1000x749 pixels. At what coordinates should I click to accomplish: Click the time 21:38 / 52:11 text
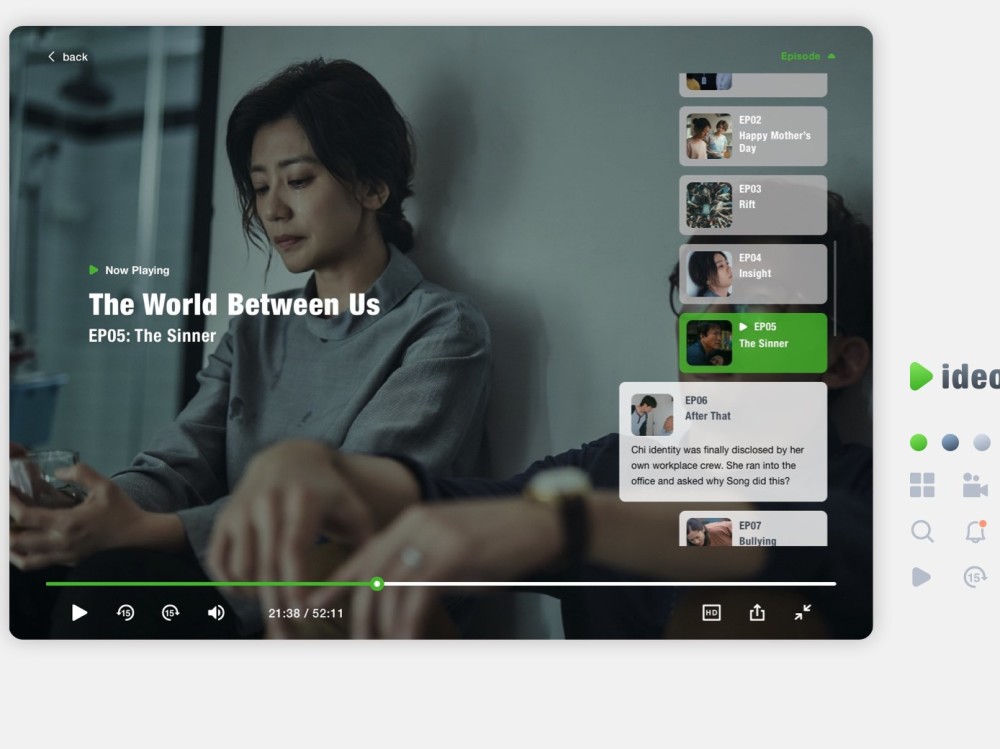pyautogui.click(x=305, y=613)
